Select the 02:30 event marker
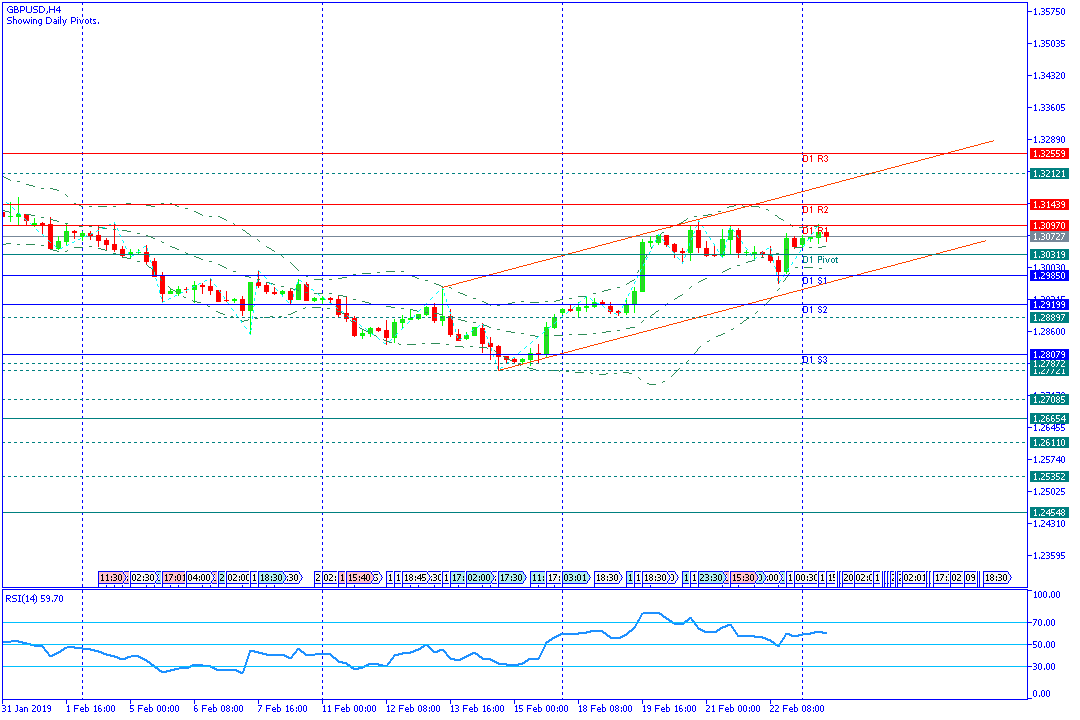The height and width of the screenshot is (720, 1080). [143, 577]
